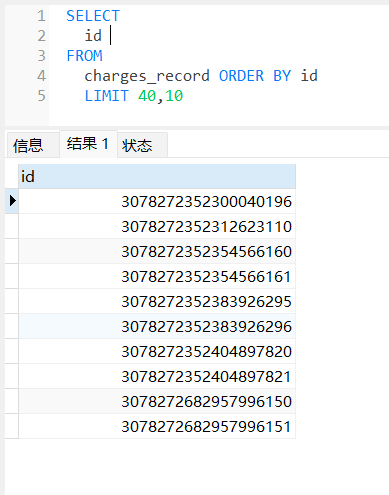This screenshot has width=389, height=495.
Task: Select cell 3078272352404897821
Action: (157, 376)
